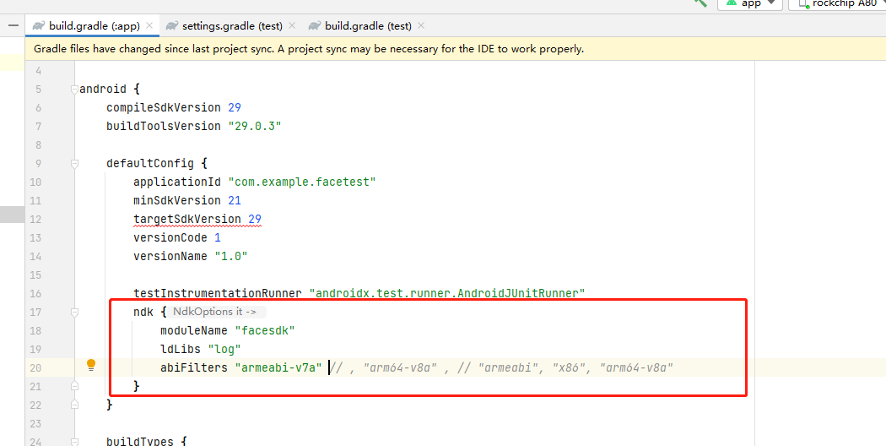
Task: Click the green hammer build icon
Action: (700, 3)
